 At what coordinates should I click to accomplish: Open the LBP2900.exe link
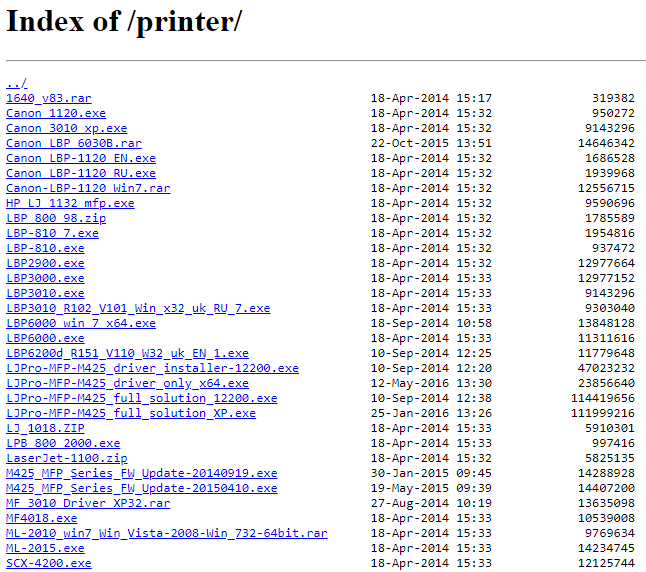45,263
